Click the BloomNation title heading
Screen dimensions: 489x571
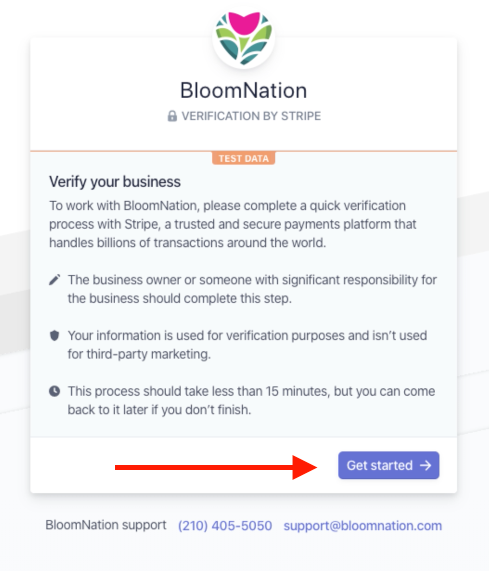tap(244, 90)
